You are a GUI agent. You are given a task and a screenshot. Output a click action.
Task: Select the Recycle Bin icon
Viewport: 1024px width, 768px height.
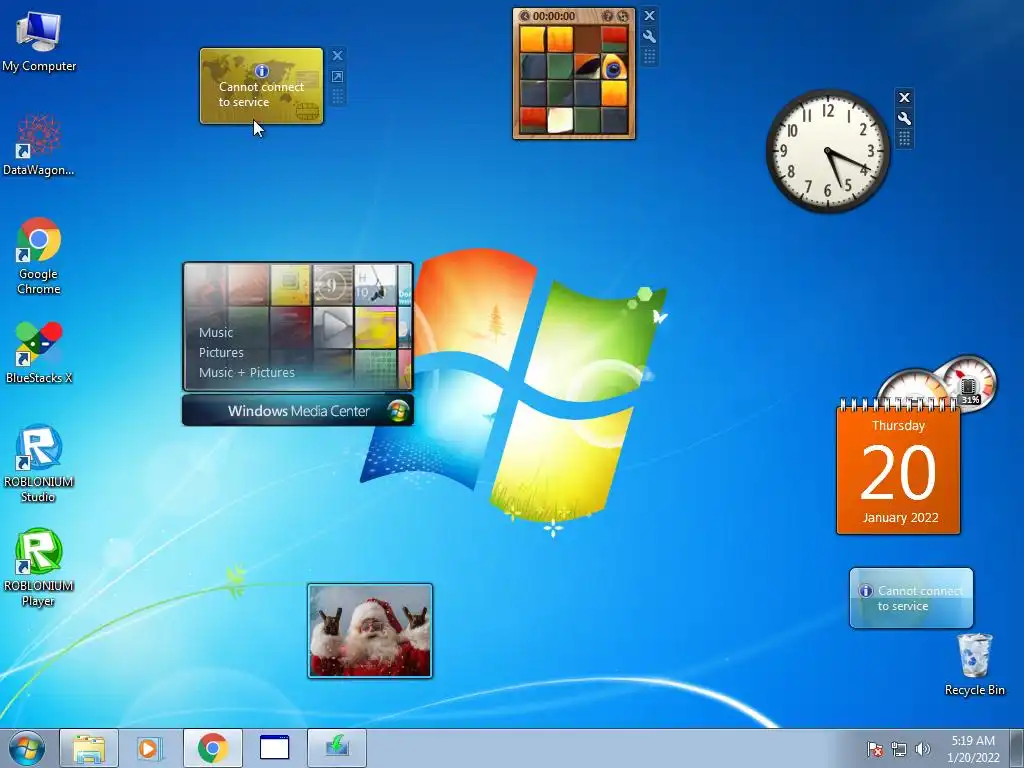(x=974, y=664)
